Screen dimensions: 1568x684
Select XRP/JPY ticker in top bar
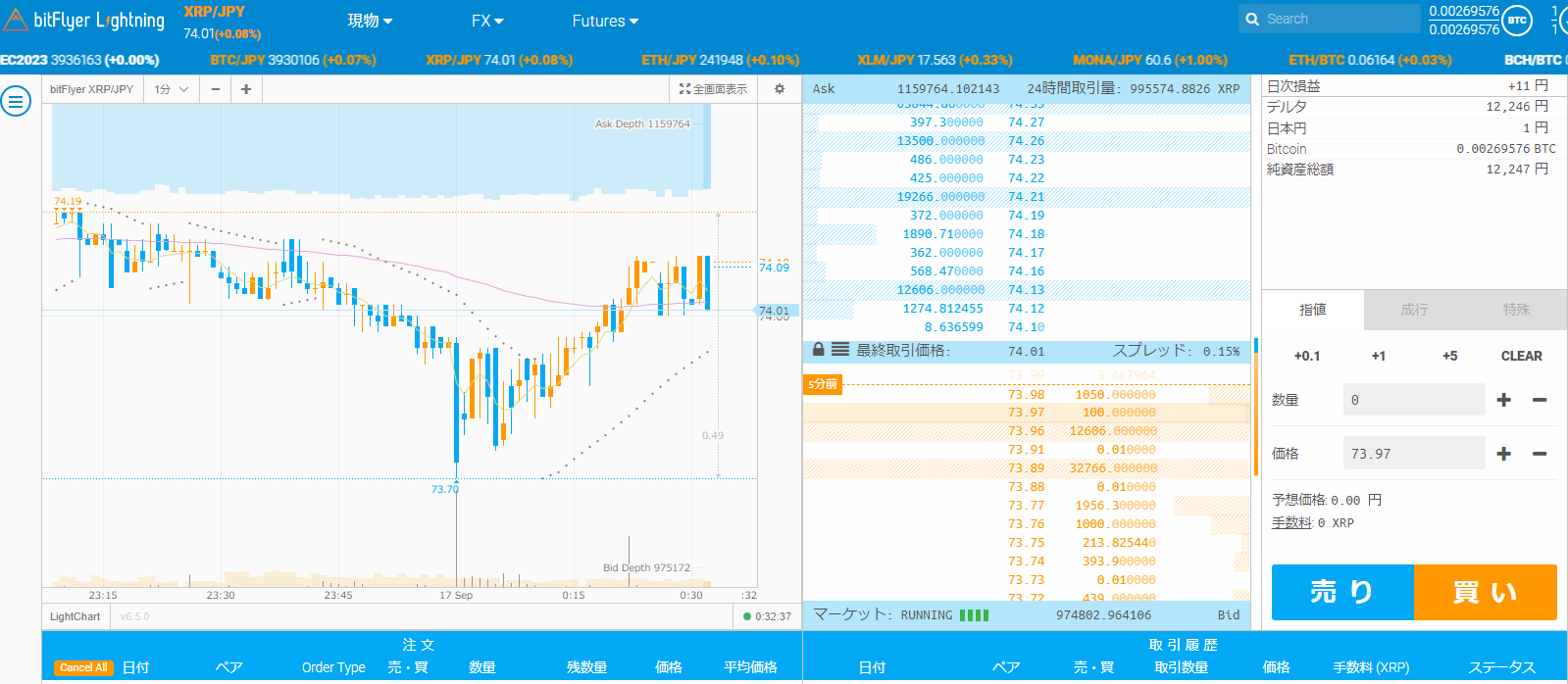[x=499, y=60]
